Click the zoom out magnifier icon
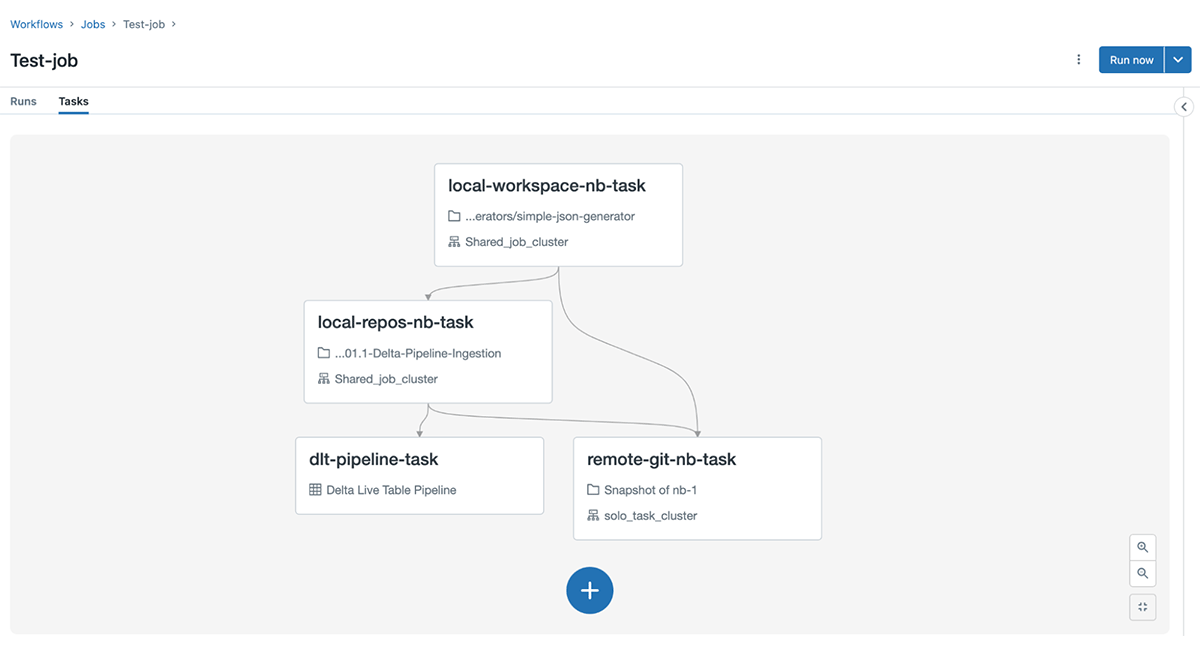This screenshot has height=652, width=1200. click(x=1142, y=574)
